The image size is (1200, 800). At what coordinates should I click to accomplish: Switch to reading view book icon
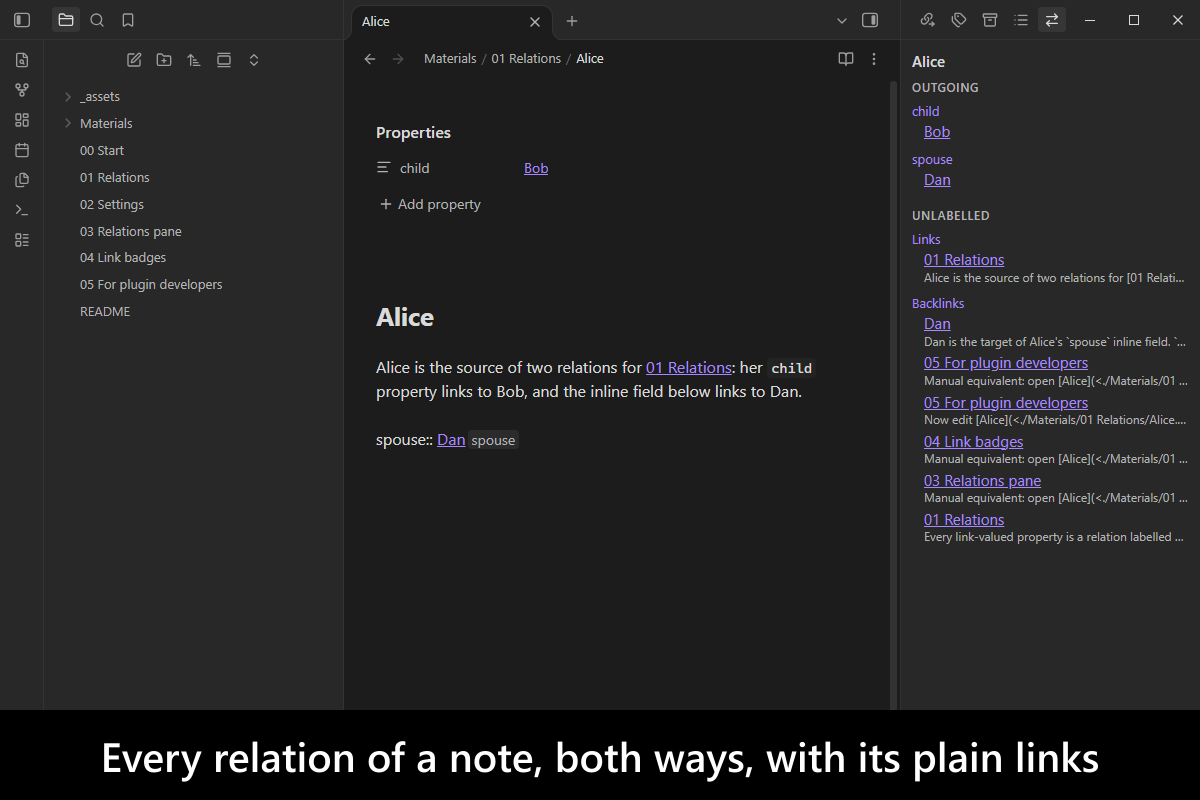(846, 59)
